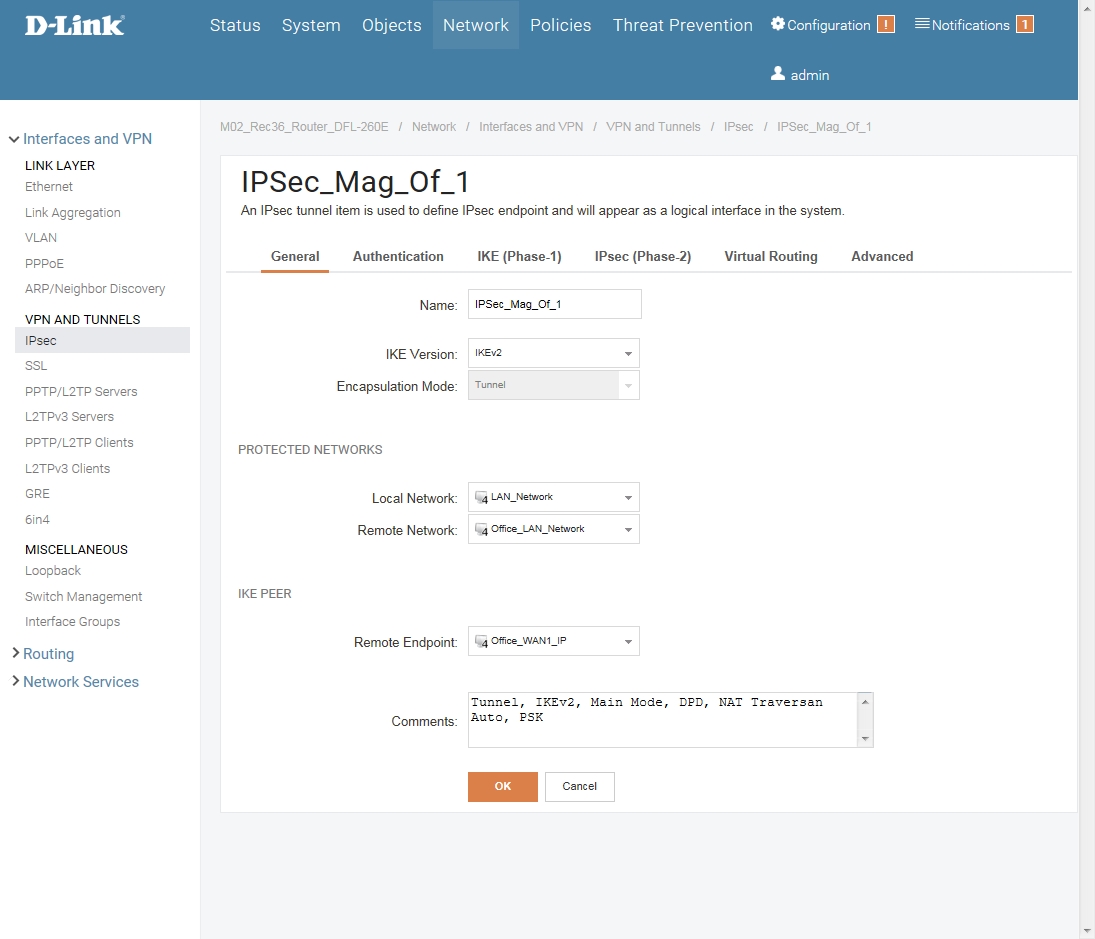
Task: Open ARP/Neighbor Discovery in the sidebar
Action: point(95,288)
